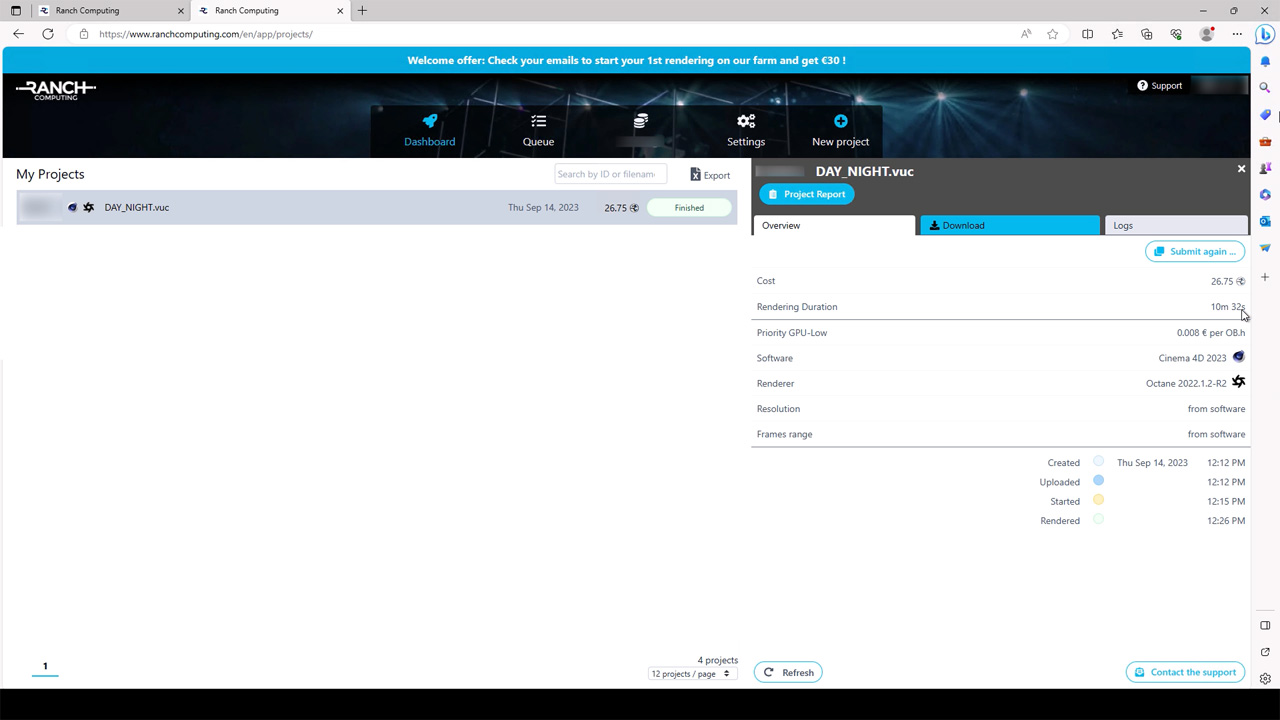Focus the Search by ID or filename field
This screenshot has width=1280, height=720.
[610, 174]
